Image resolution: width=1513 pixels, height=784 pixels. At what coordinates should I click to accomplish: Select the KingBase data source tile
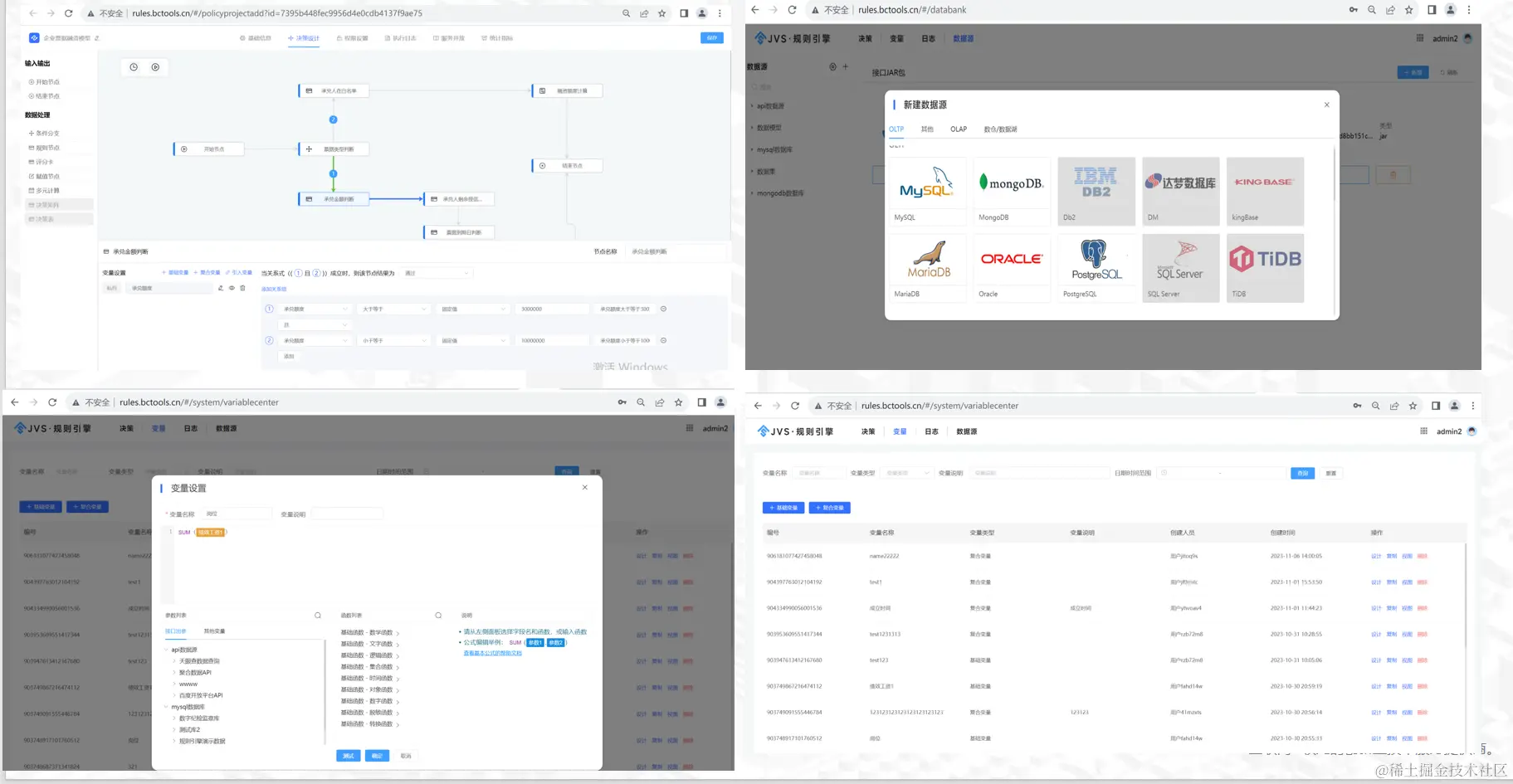click(1265, 191)
